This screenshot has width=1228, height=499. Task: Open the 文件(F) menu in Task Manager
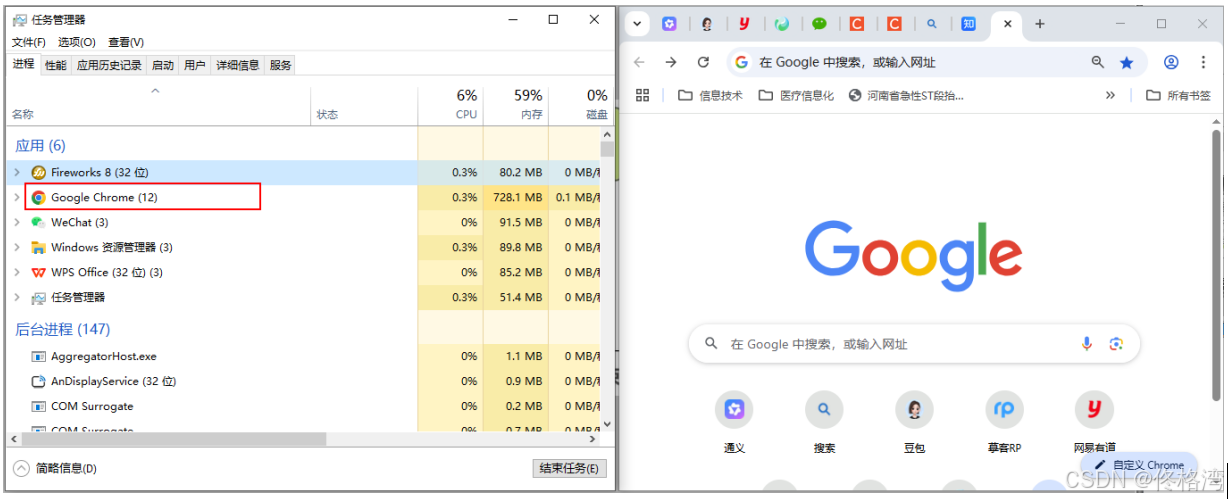point(29,42)
